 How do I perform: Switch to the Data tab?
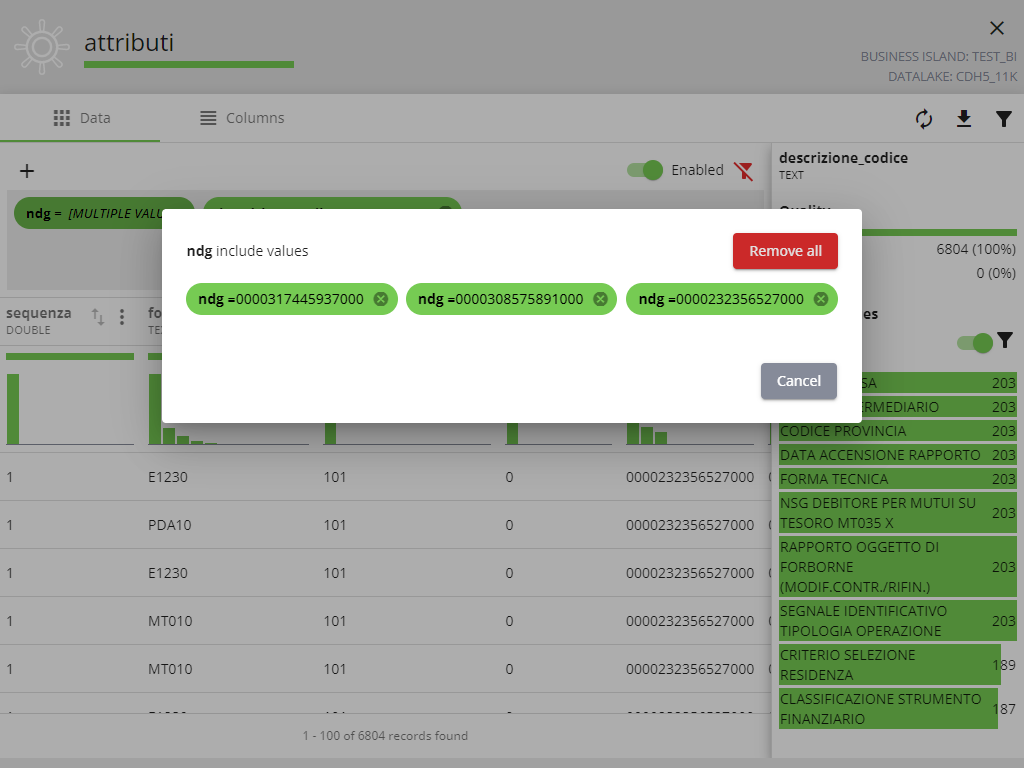click(x=81, y=118)
